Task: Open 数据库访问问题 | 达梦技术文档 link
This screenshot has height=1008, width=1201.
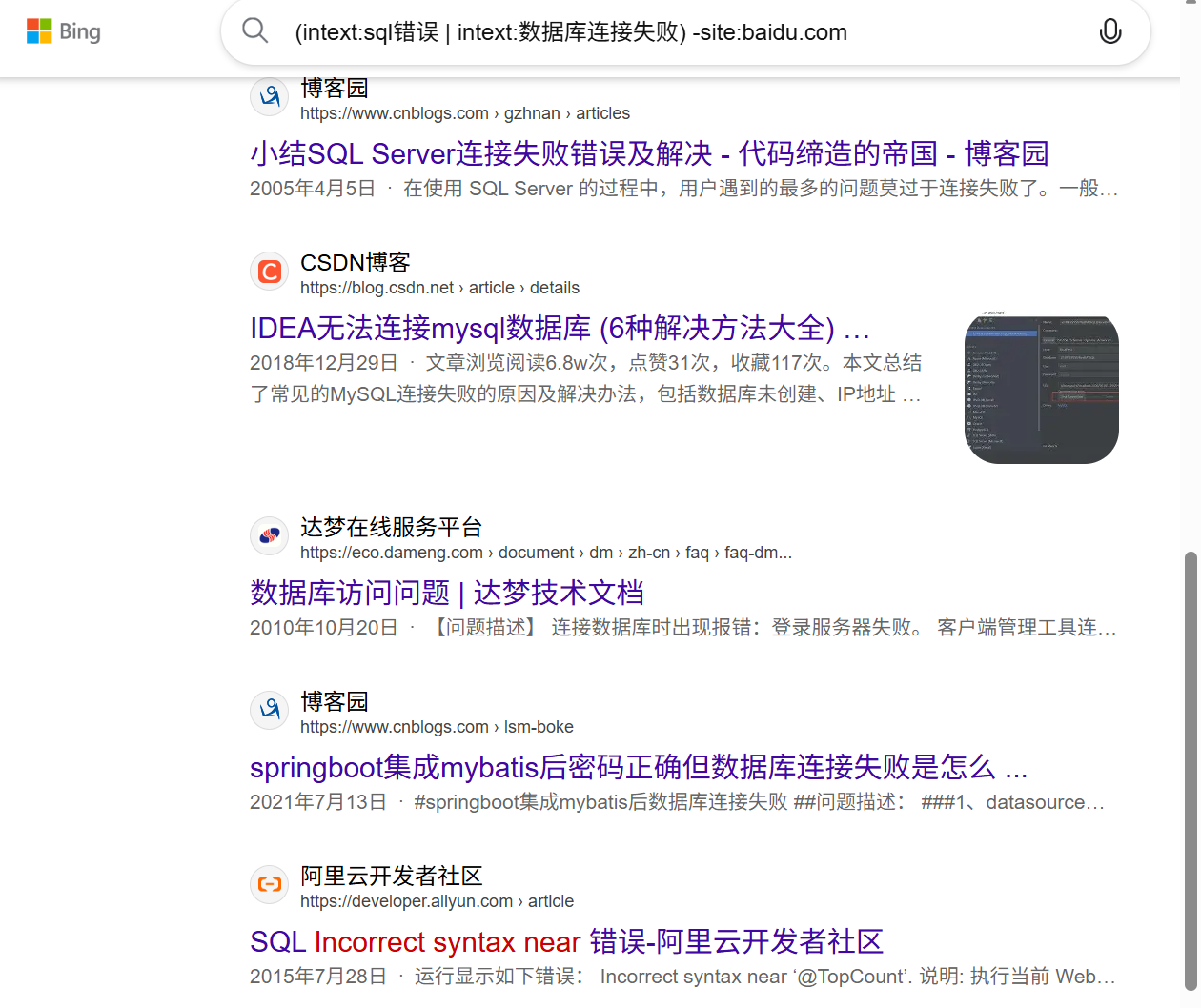Action: tap(447, 593)
